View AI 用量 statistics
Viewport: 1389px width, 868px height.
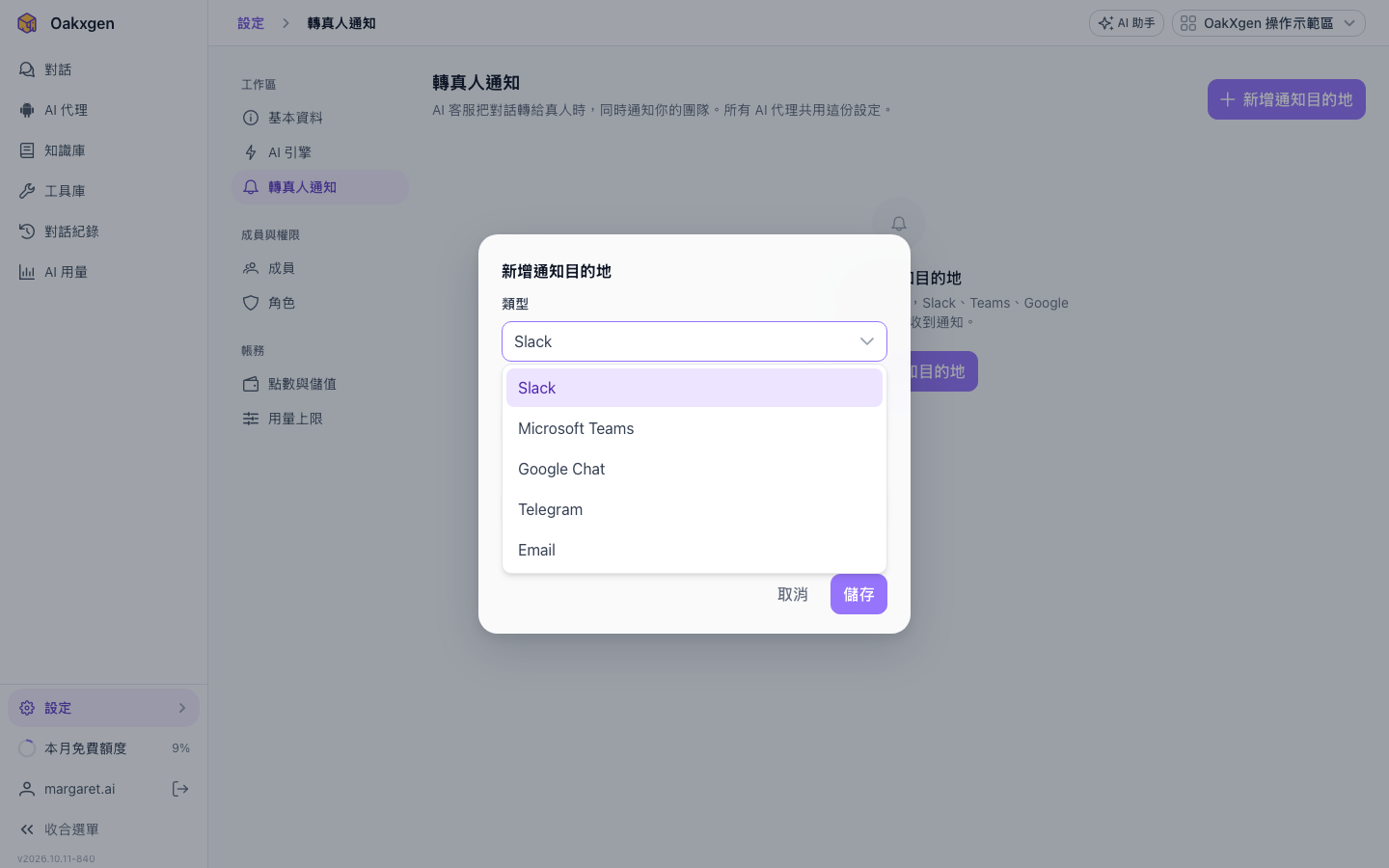point(103,272)
